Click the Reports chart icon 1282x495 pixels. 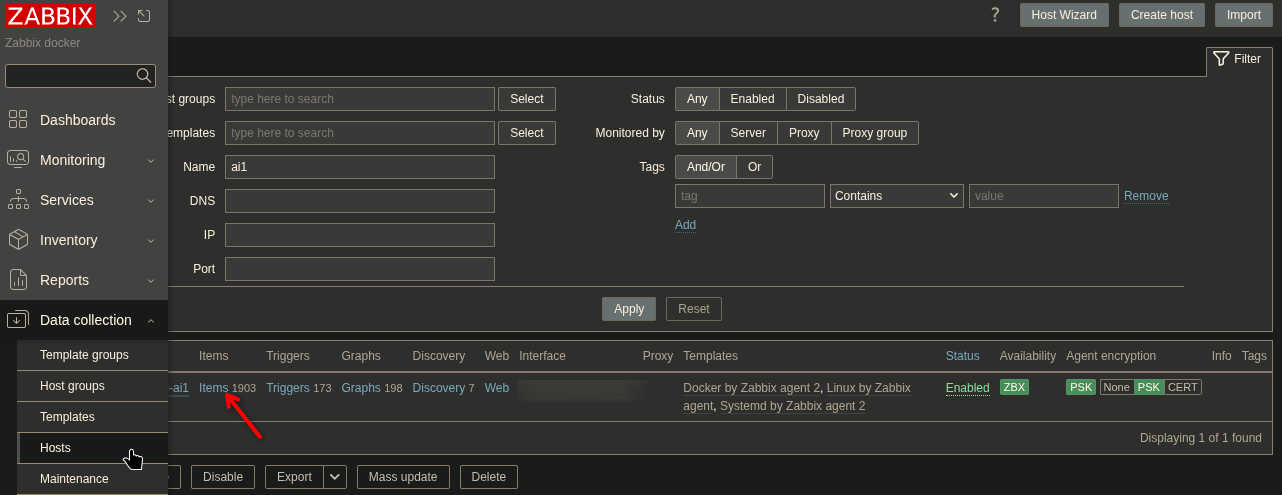tap(18, 280)
